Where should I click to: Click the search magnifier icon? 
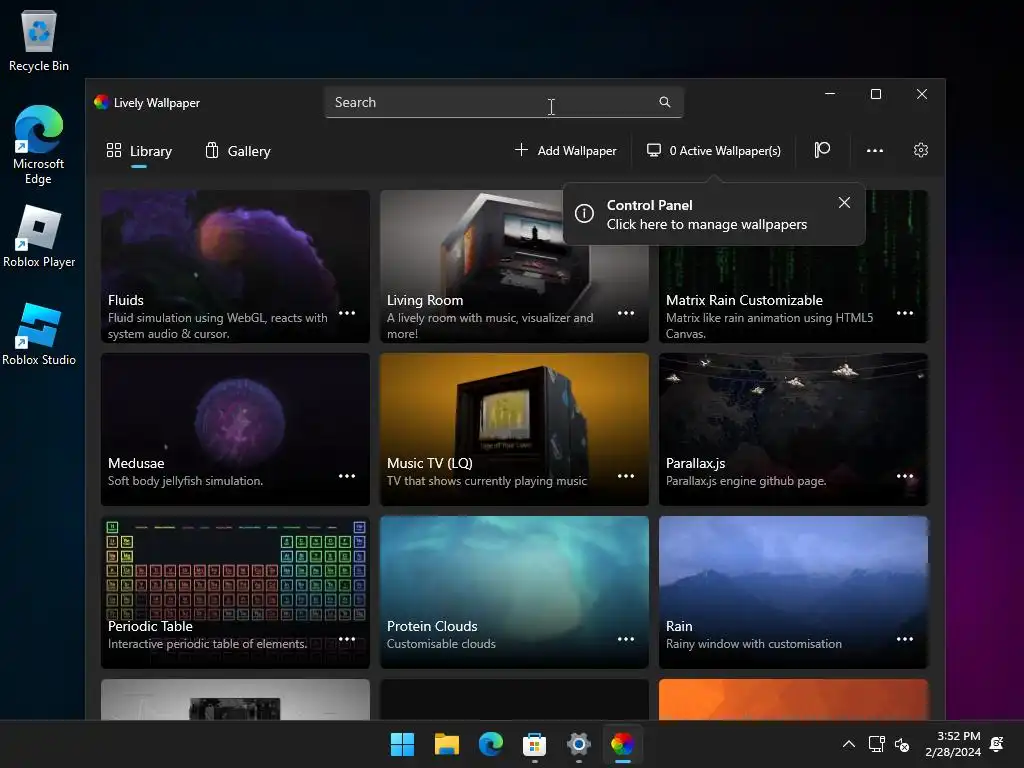coord(665,102)
